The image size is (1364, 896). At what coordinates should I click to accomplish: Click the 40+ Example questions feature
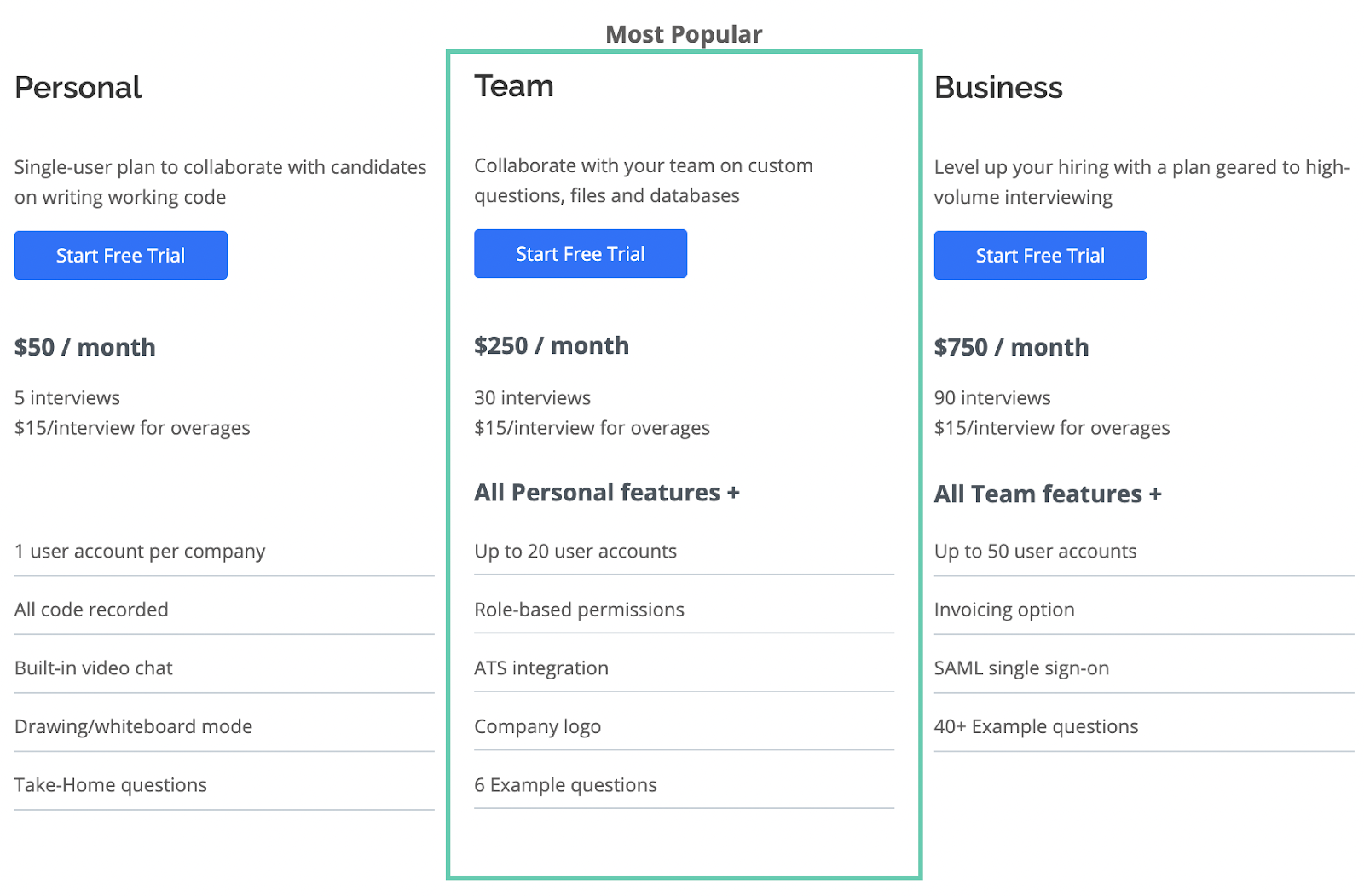point(1036,726)
